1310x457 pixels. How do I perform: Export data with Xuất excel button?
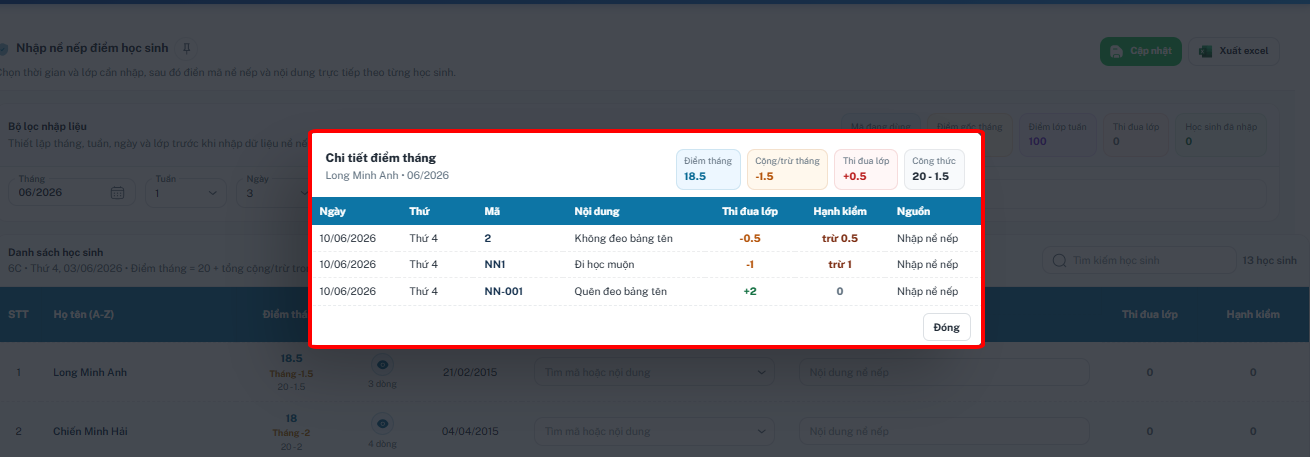point(1234,51)
